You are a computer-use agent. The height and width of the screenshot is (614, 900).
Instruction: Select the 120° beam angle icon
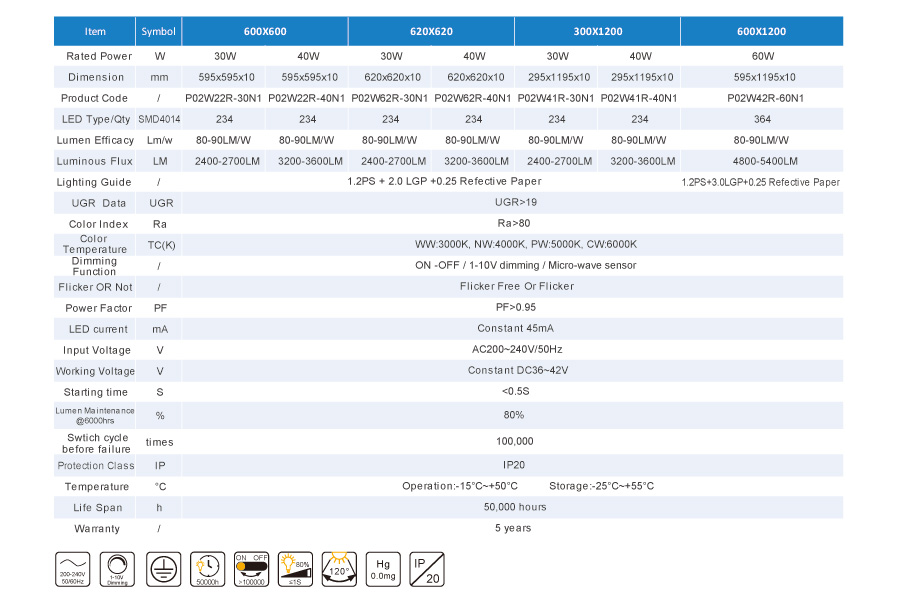pos(338,570)
